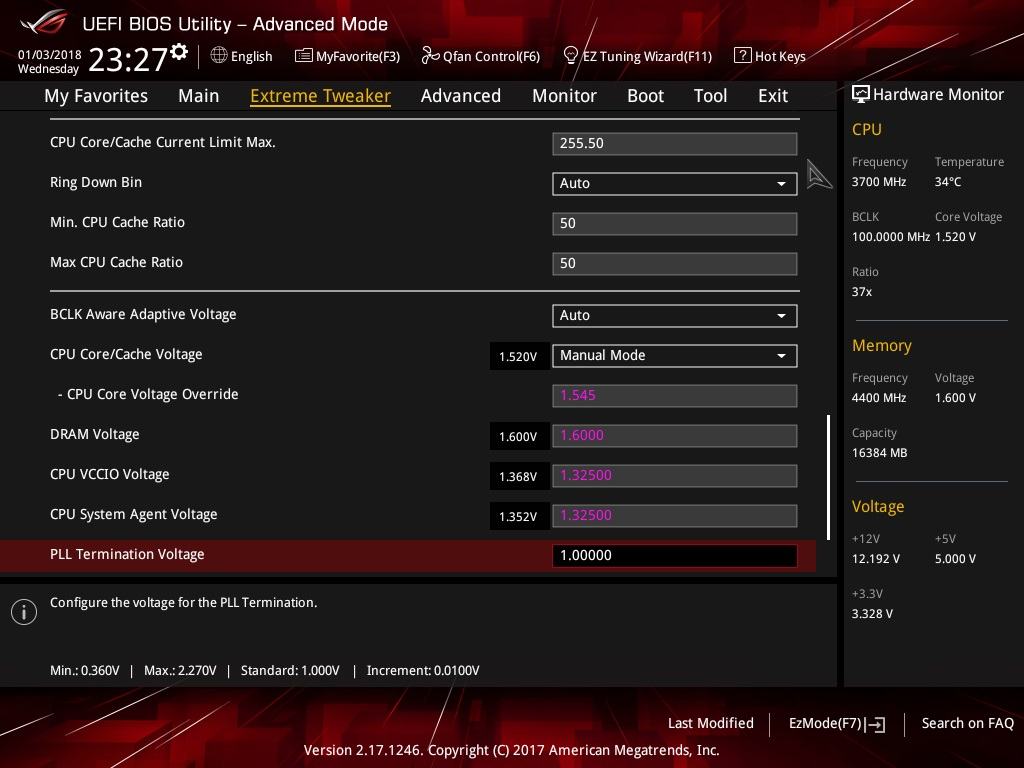The height and width of the screenshot is (768, 1024).
Task: Open Search on FAQ link
Action: pos(967,723)
